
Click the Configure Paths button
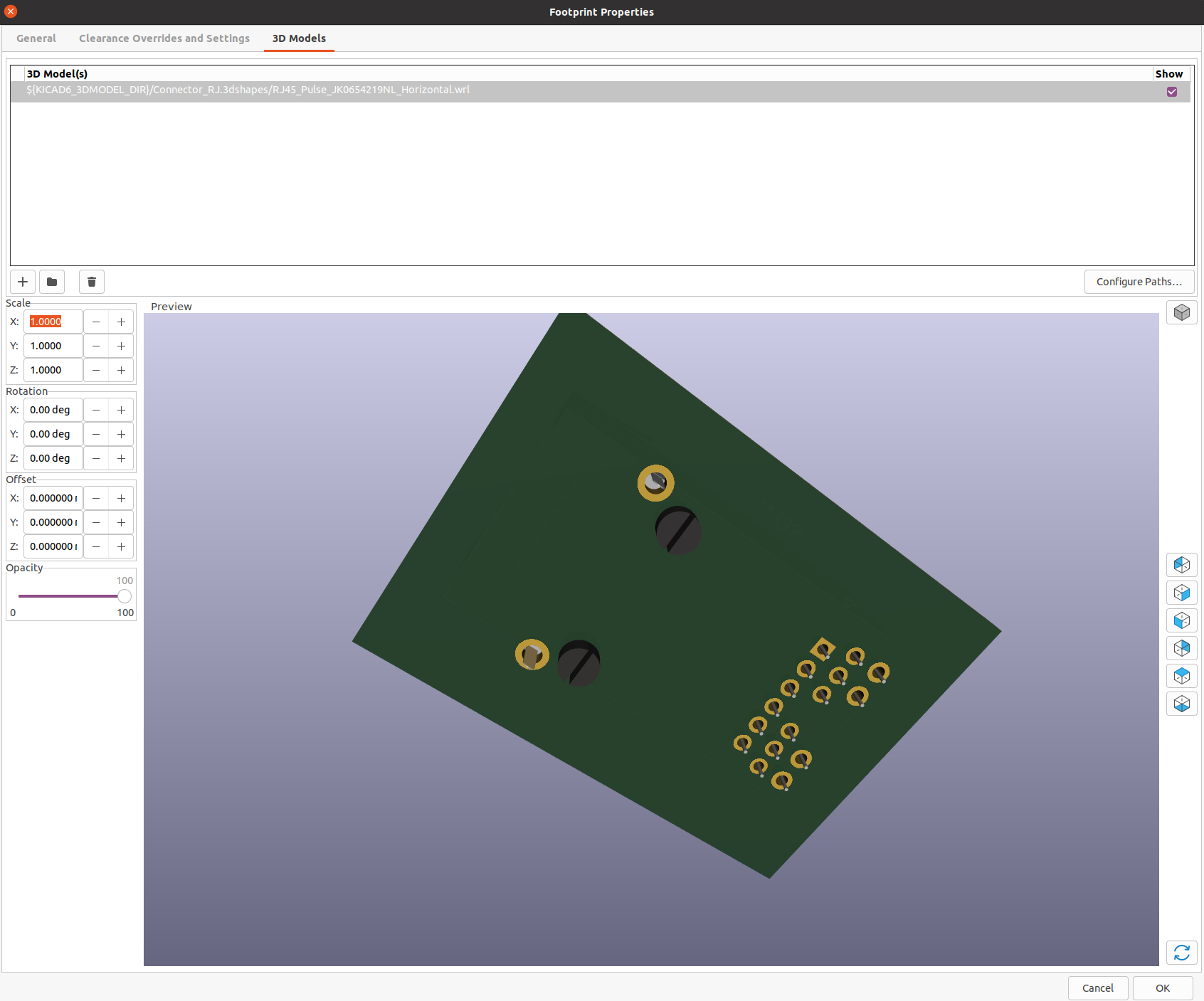1139,282
